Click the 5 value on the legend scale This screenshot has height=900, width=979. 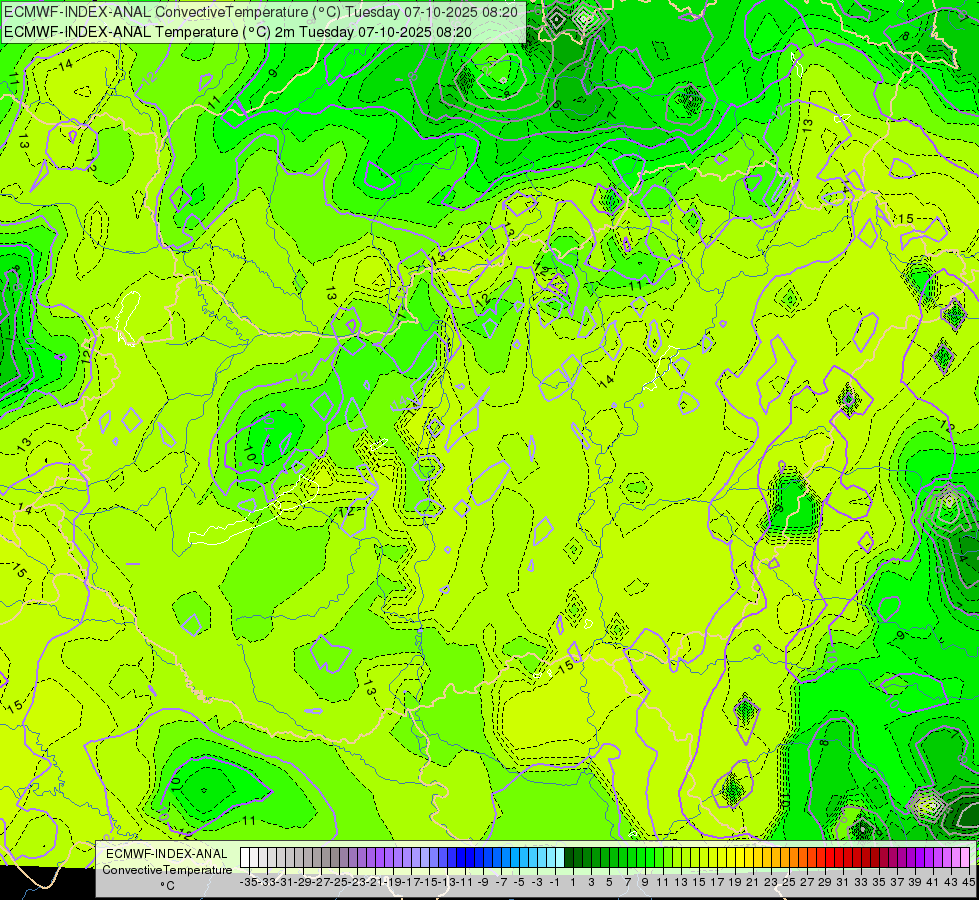(x=609, y=883)
